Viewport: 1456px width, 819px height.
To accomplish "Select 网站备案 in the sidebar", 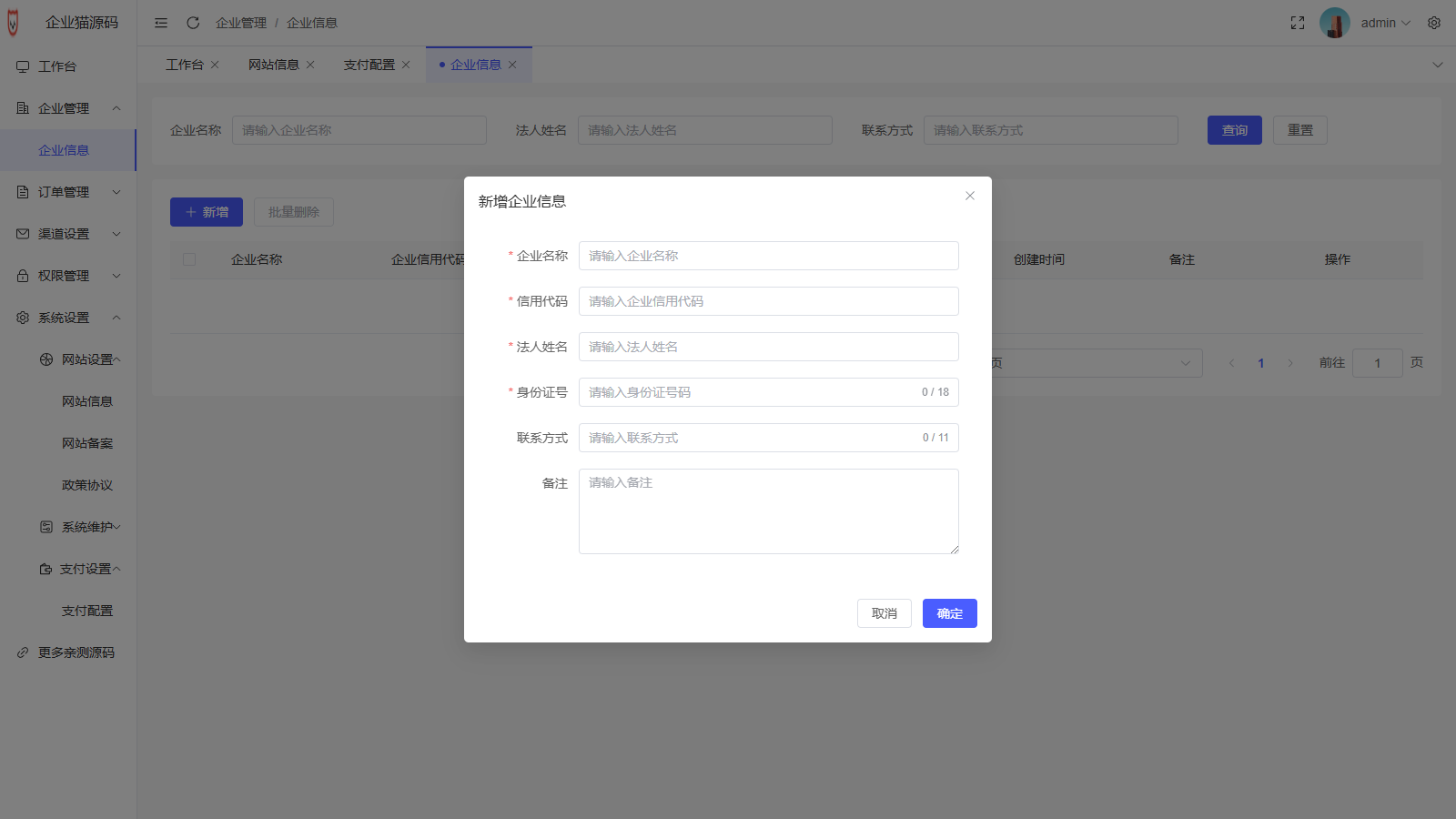I will pos(87,443).
